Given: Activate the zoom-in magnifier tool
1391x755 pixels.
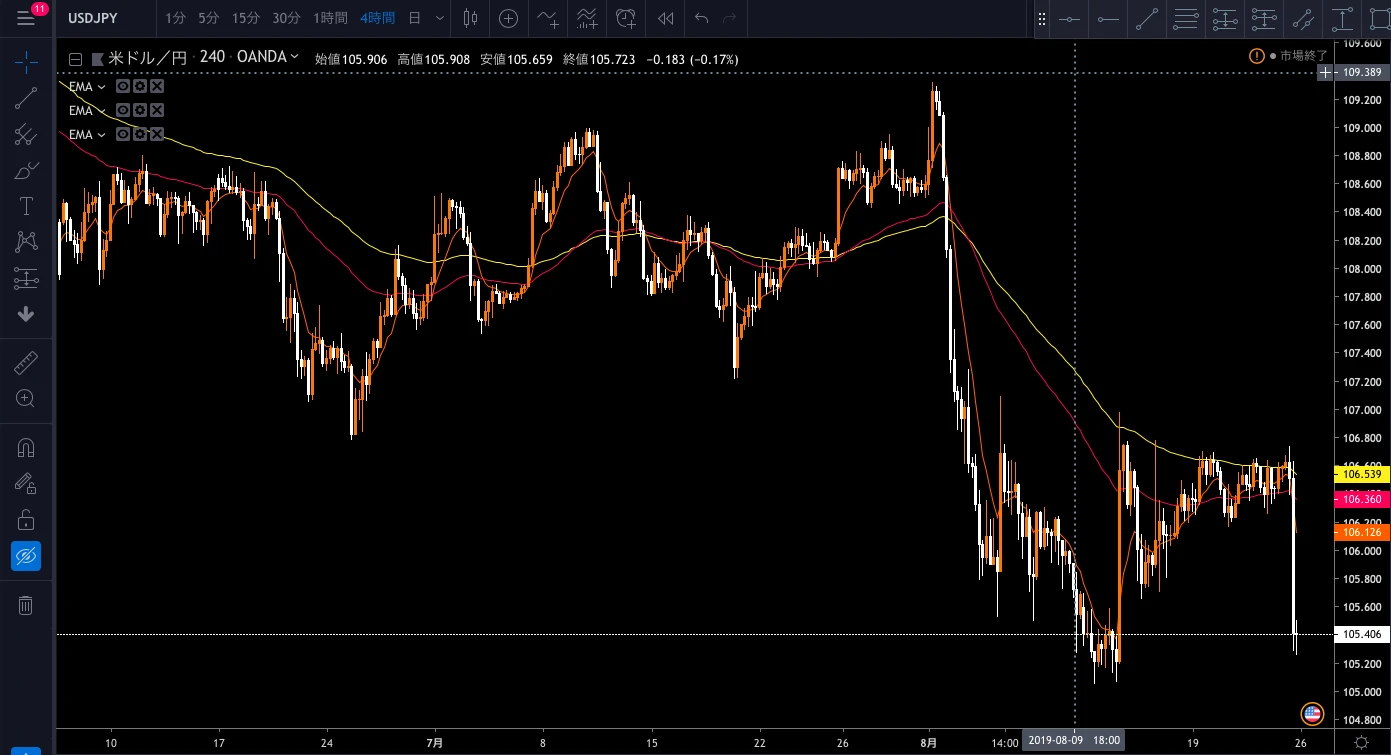Looking at the screenshot, I should tap(26, 398).
